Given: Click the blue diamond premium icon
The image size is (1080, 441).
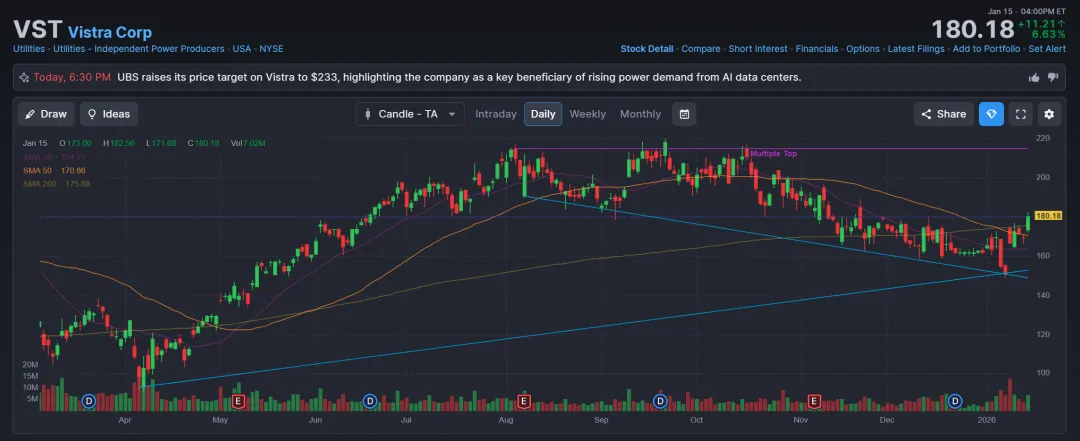Looking at the screenshot, I should click(x=991, y=114).
